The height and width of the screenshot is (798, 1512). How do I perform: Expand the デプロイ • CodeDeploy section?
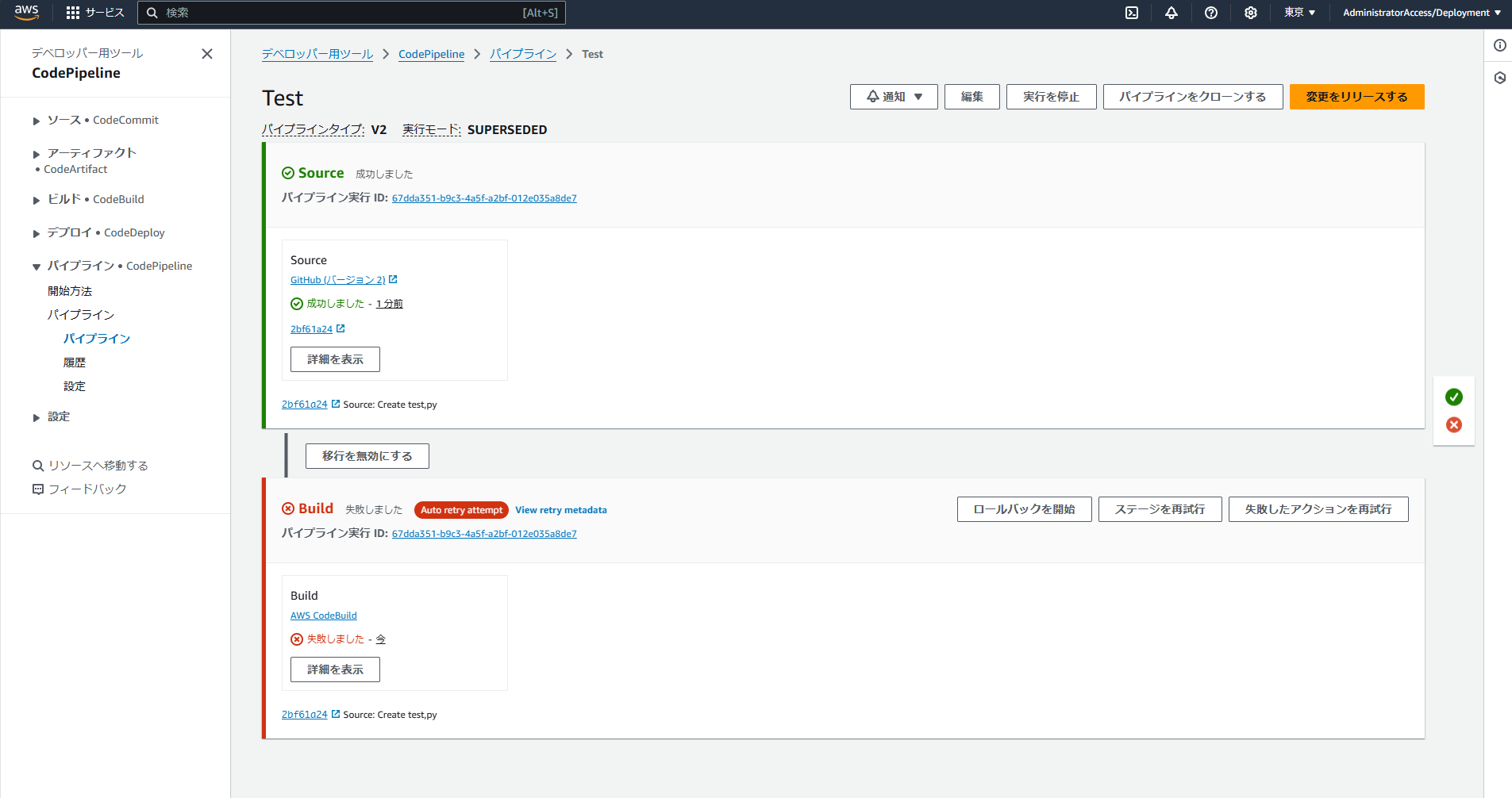coord(37,233)
